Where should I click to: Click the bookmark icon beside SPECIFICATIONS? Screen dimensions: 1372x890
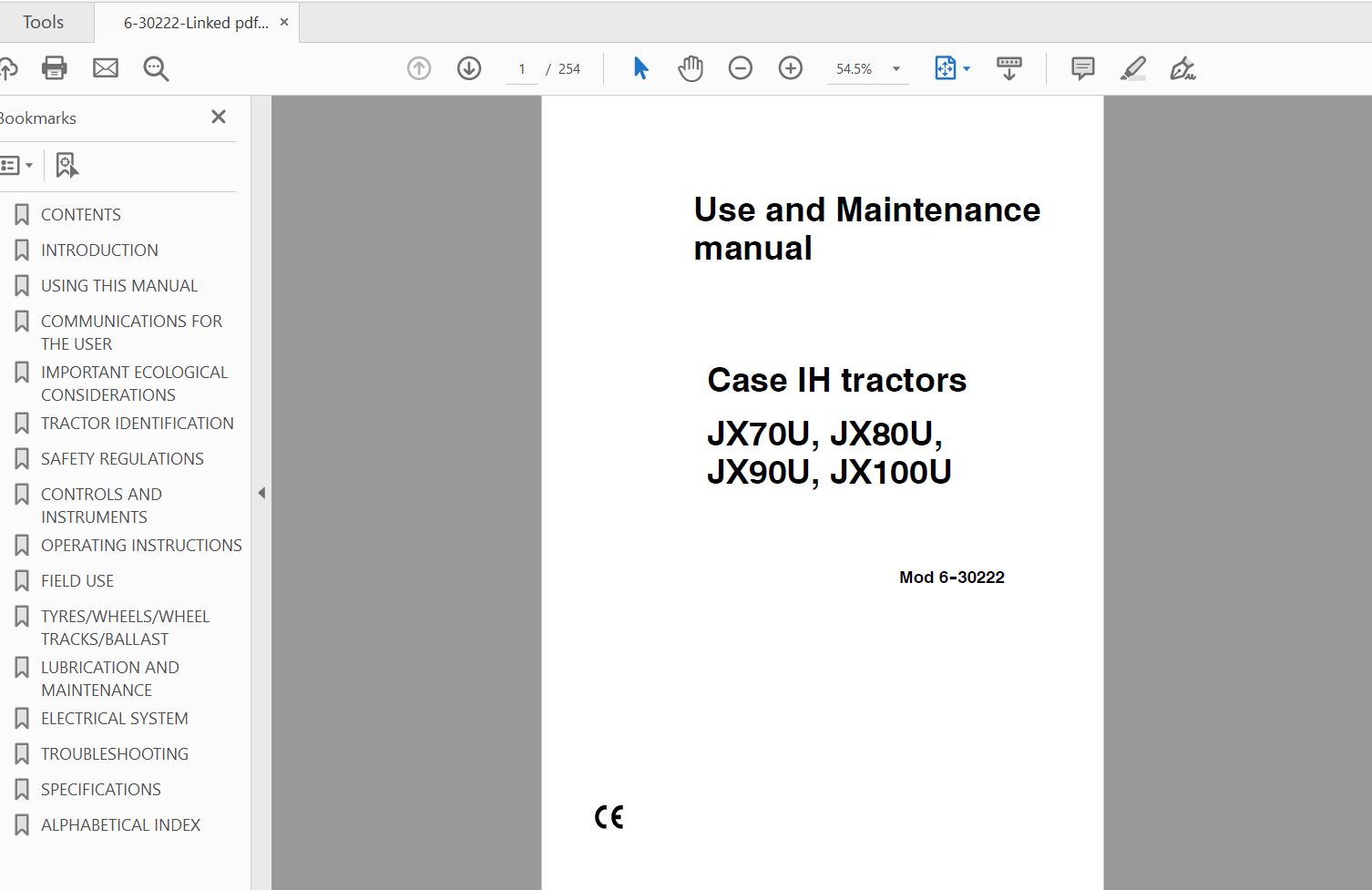[x=22, y=790]
